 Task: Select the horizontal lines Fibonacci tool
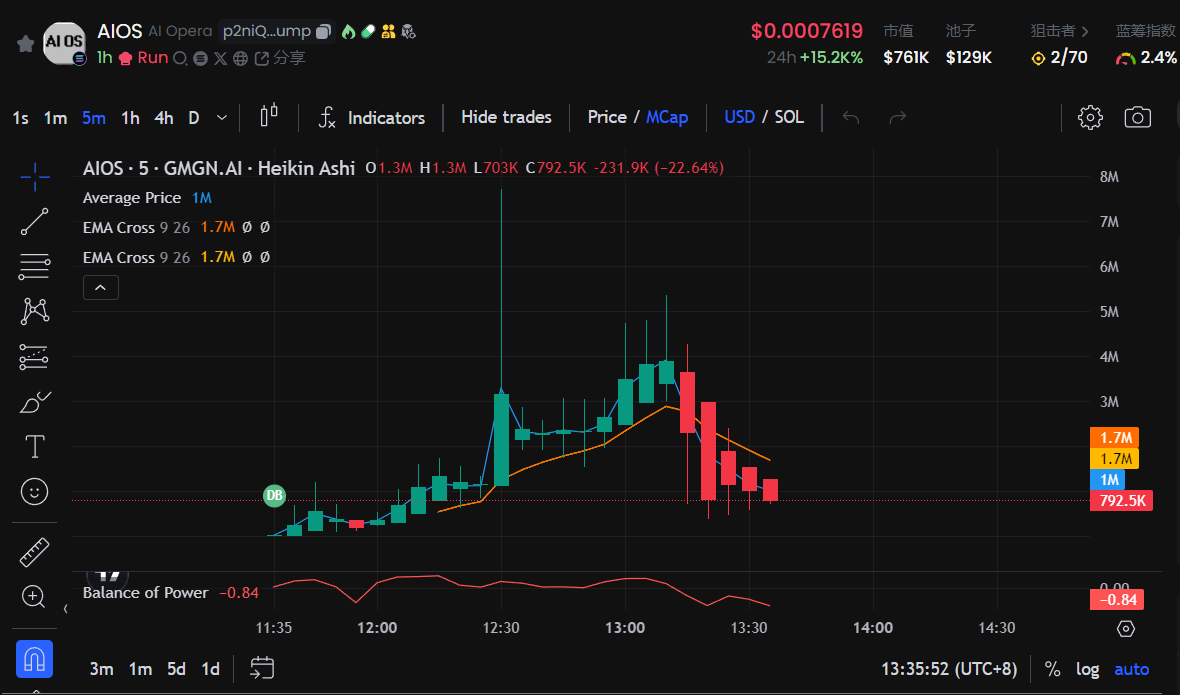pyautogui.click(x=35, y=266)
